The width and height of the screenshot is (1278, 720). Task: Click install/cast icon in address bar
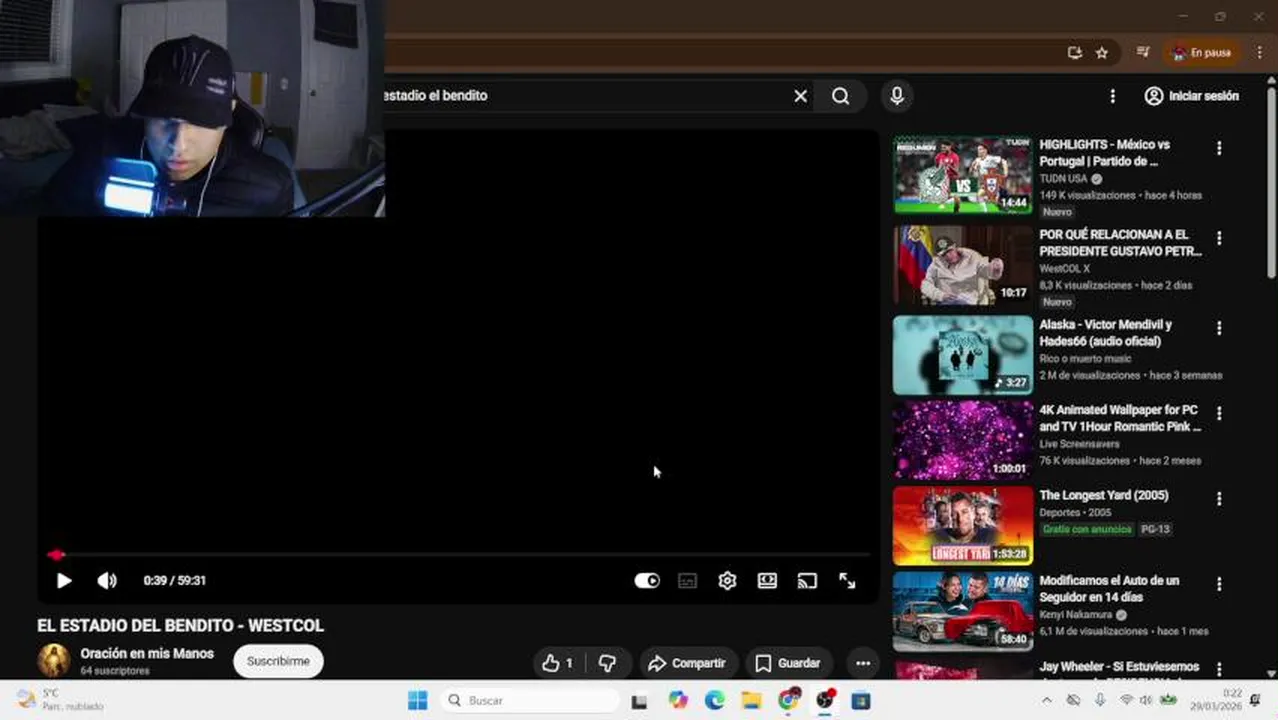pos(1075,53)
